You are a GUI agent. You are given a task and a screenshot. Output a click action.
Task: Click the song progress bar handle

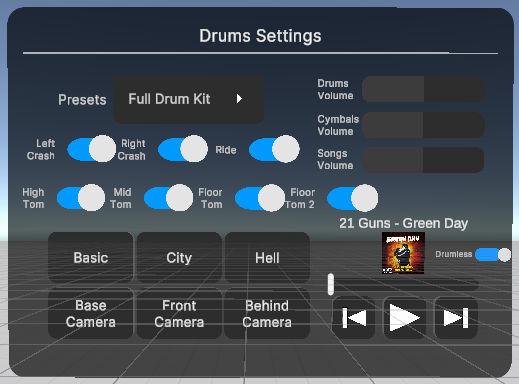tap(331, 284)
